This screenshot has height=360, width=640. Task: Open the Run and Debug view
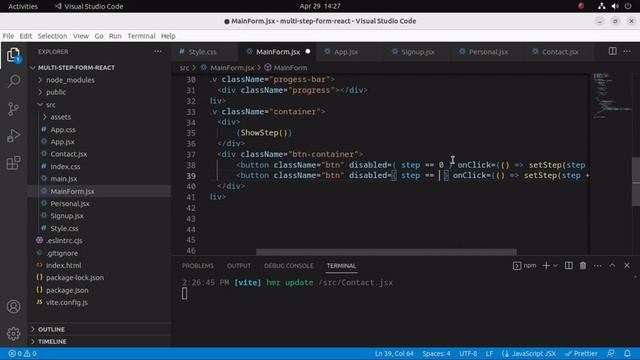(x=13, y=136)
